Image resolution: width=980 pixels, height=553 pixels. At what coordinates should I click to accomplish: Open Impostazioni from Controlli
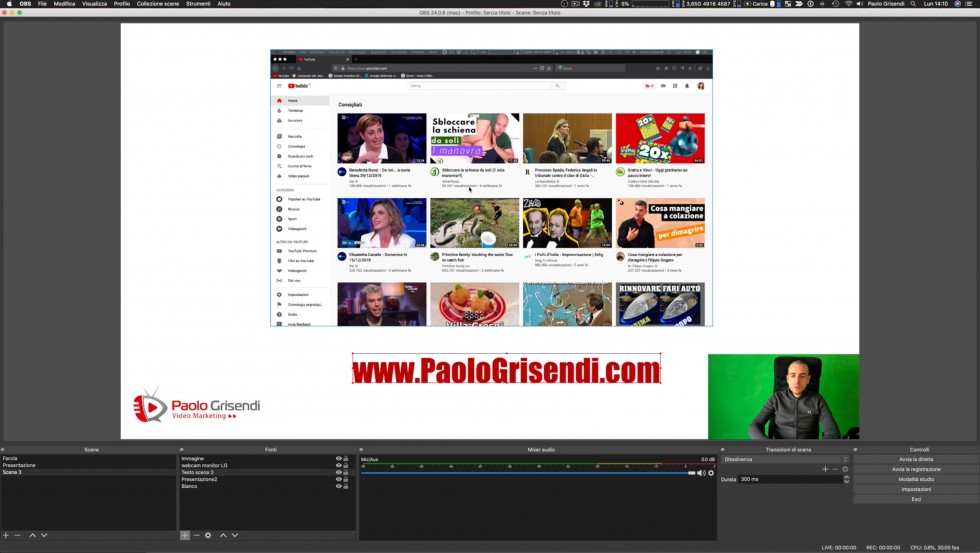(916, 489)
